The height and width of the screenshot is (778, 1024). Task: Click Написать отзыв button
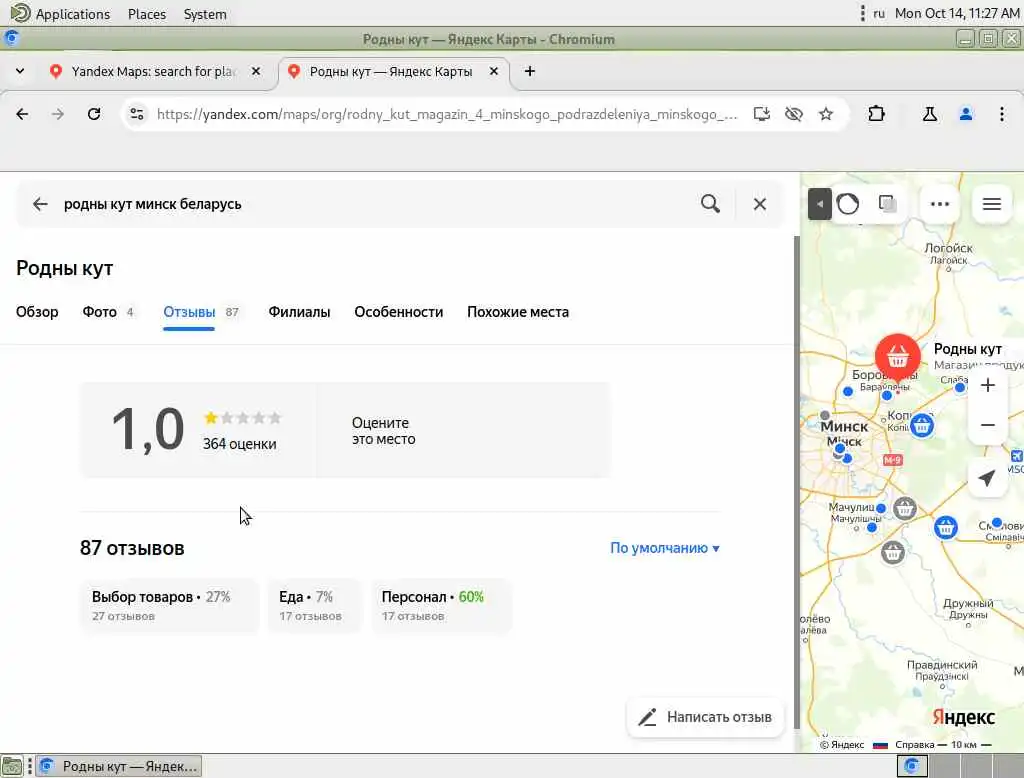(705, 717)
